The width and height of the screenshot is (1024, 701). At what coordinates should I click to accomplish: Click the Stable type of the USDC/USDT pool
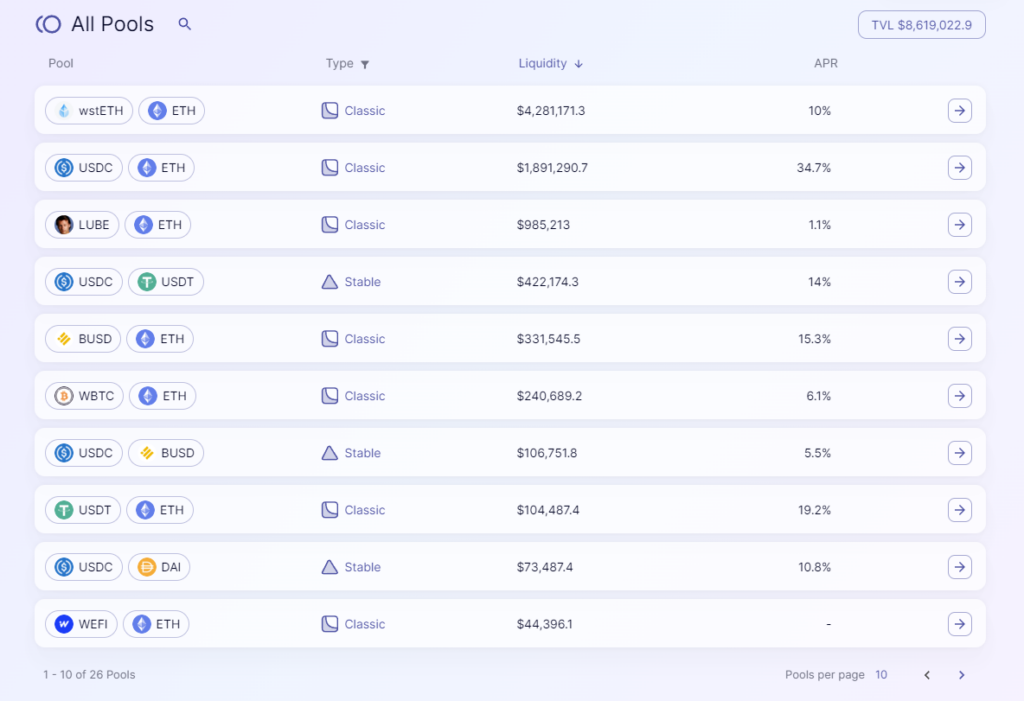(351, 282)
